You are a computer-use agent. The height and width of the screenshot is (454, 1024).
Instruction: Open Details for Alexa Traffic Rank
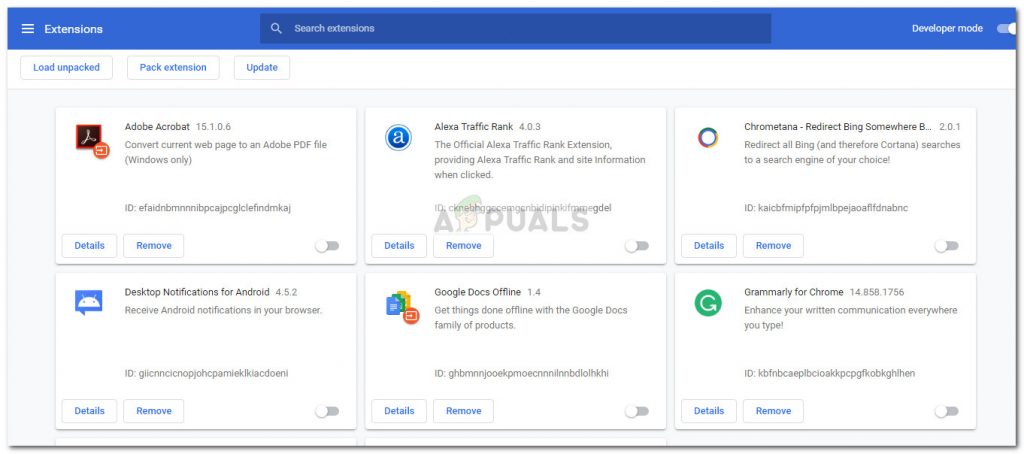(399, 246)
